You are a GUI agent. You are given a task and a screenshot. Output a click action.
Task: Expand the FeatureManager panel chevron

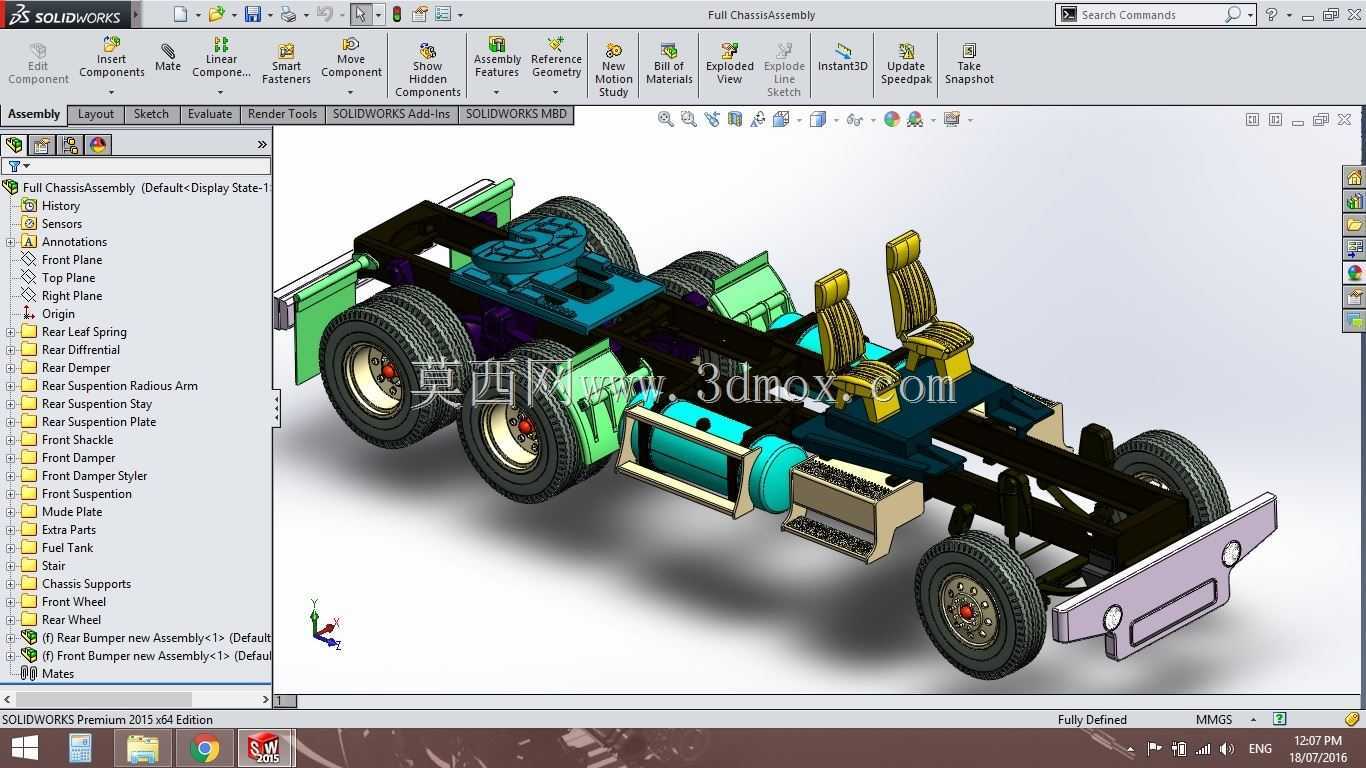(262, 145)
